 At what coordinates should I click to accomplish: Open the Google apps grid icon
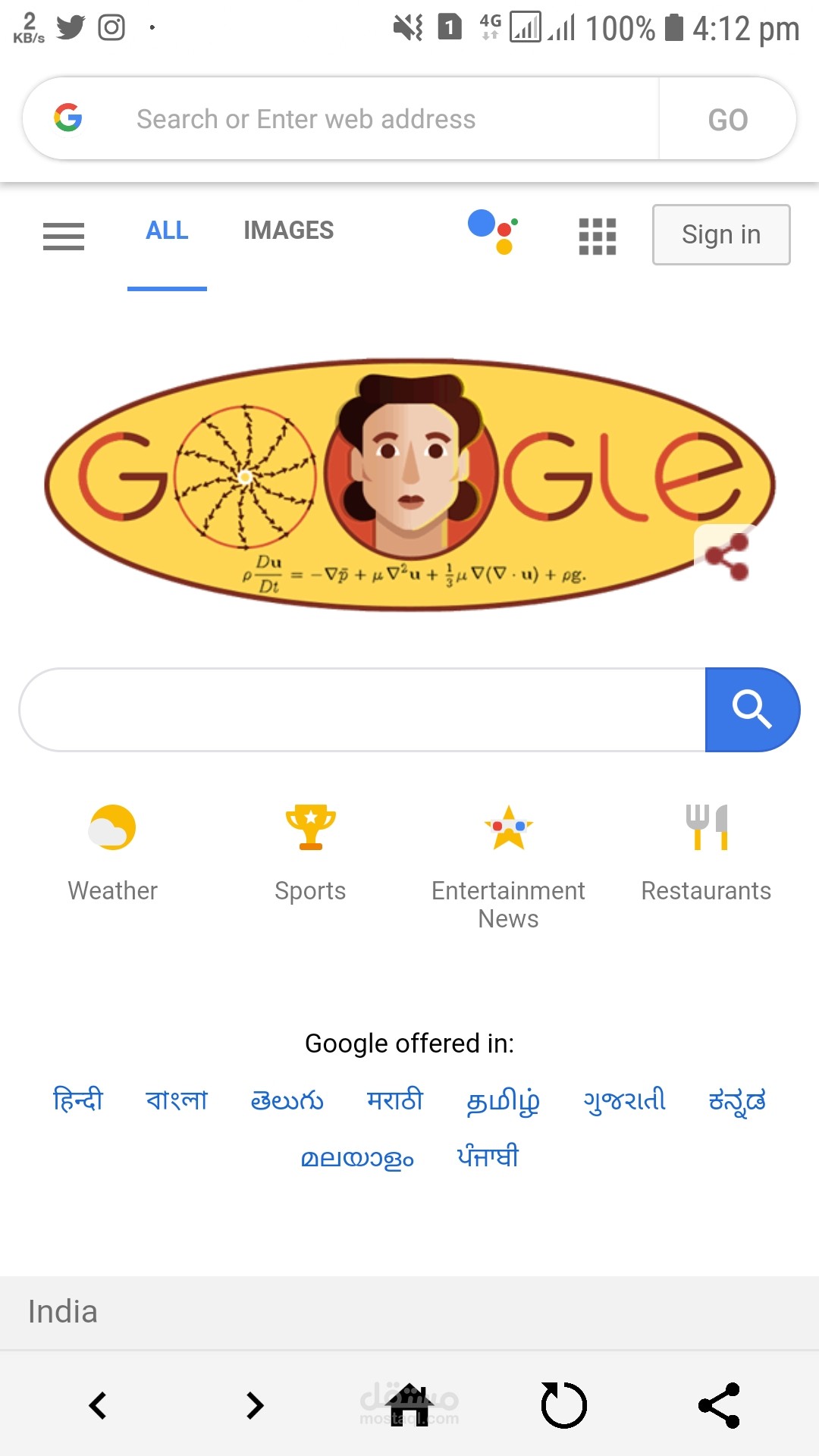point(598,236)
